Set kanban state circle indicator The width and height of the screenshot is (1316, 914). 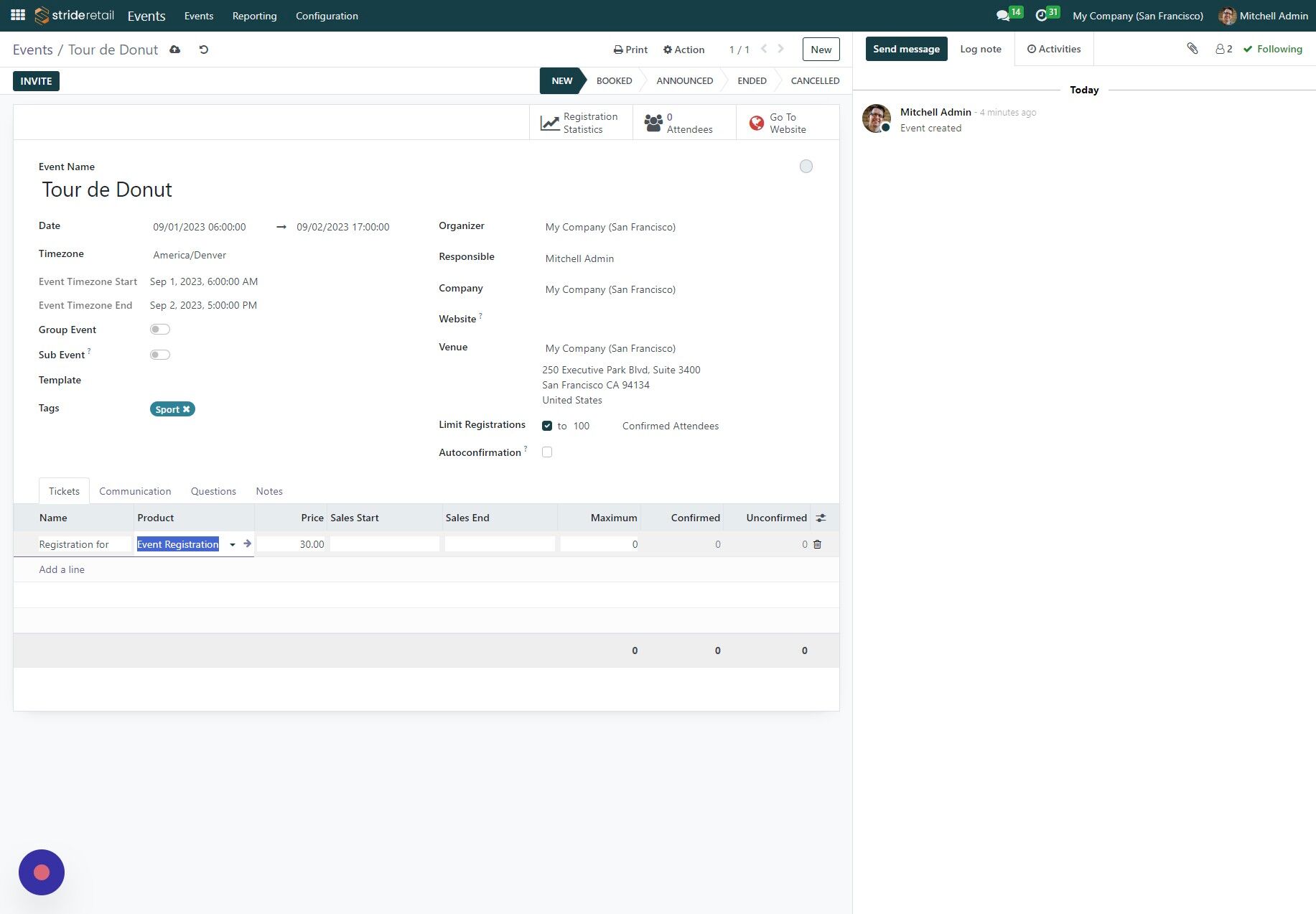[x=806, y=167]
